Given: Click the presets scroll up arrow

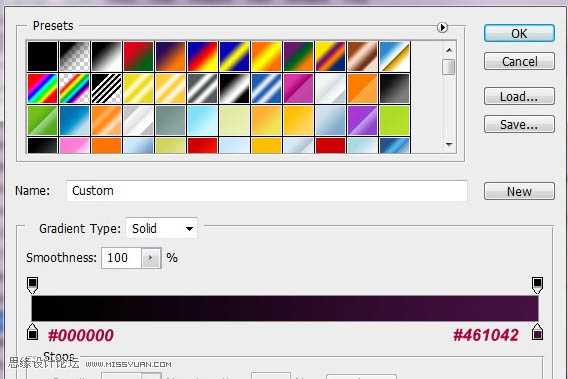Looking at the screenshot, I should [449, 50].
